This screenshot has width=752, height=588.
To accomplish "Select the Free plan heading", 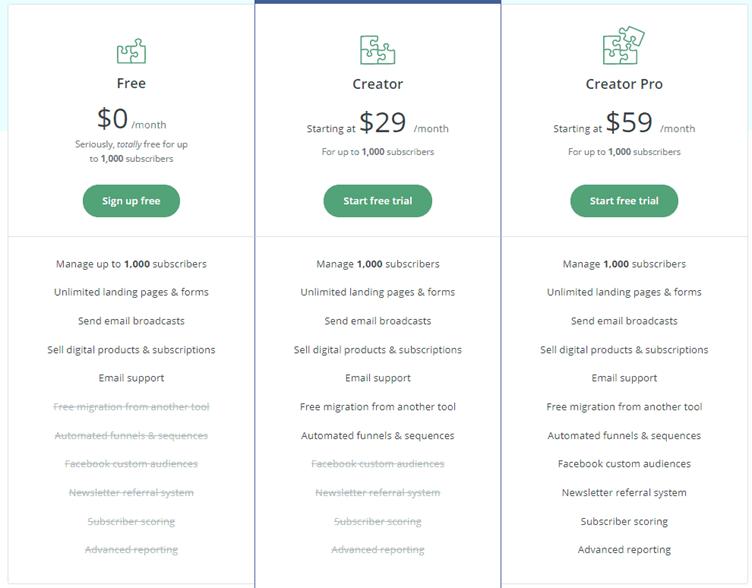I will [x=131, y=83].
